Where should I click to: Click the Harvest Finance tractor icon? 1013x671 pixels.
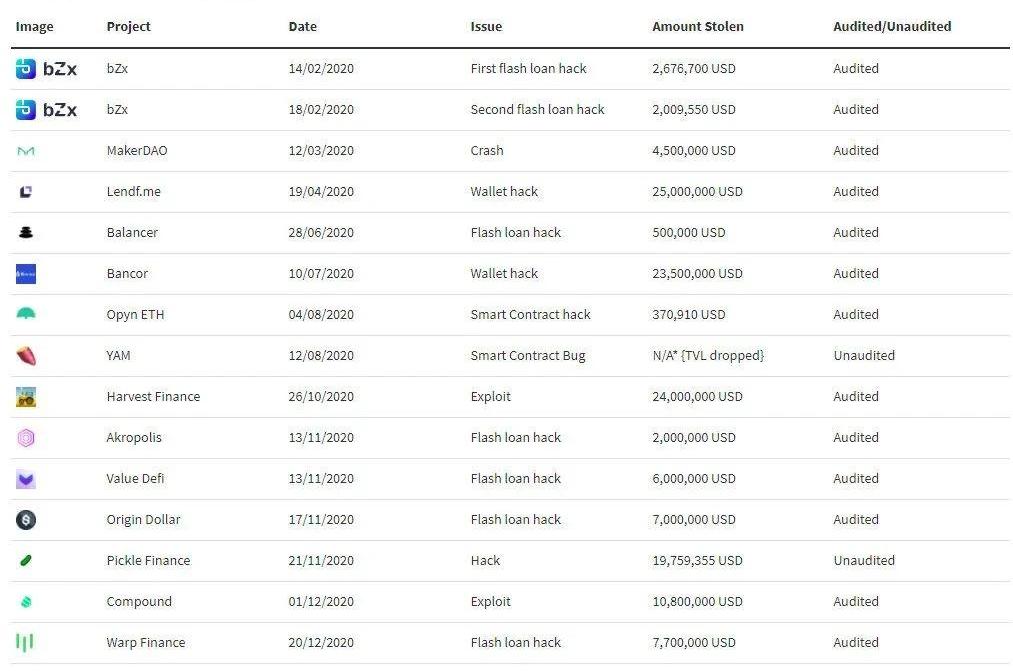click(26, 397)
